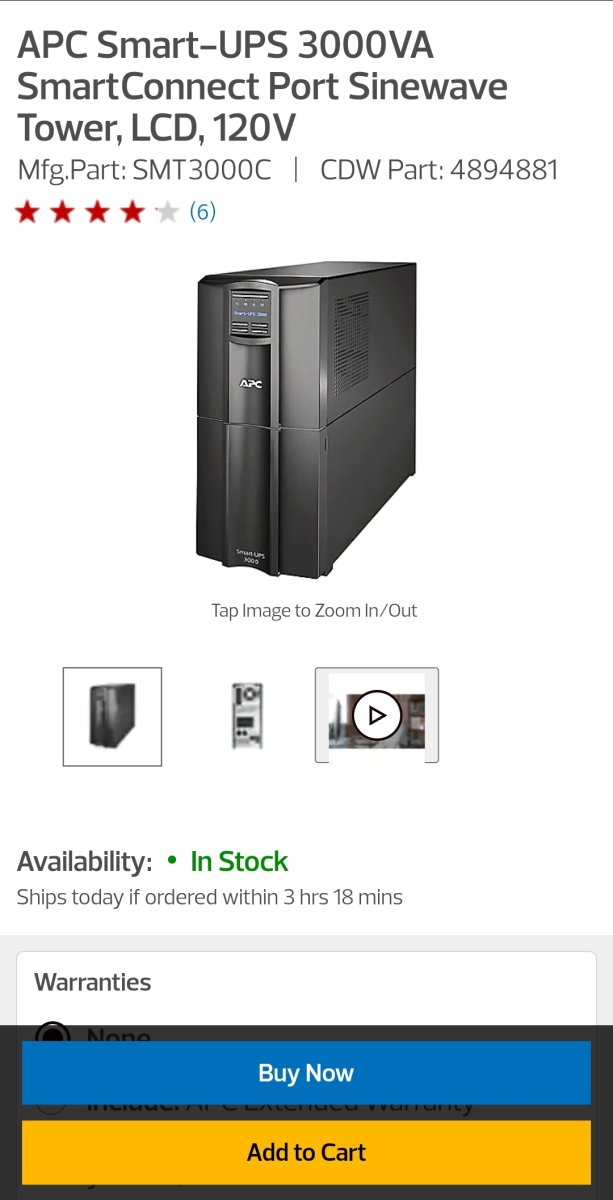Select the rear panel view thumbnail
This screenshot has height=1200, width=613.
point(246,716)
